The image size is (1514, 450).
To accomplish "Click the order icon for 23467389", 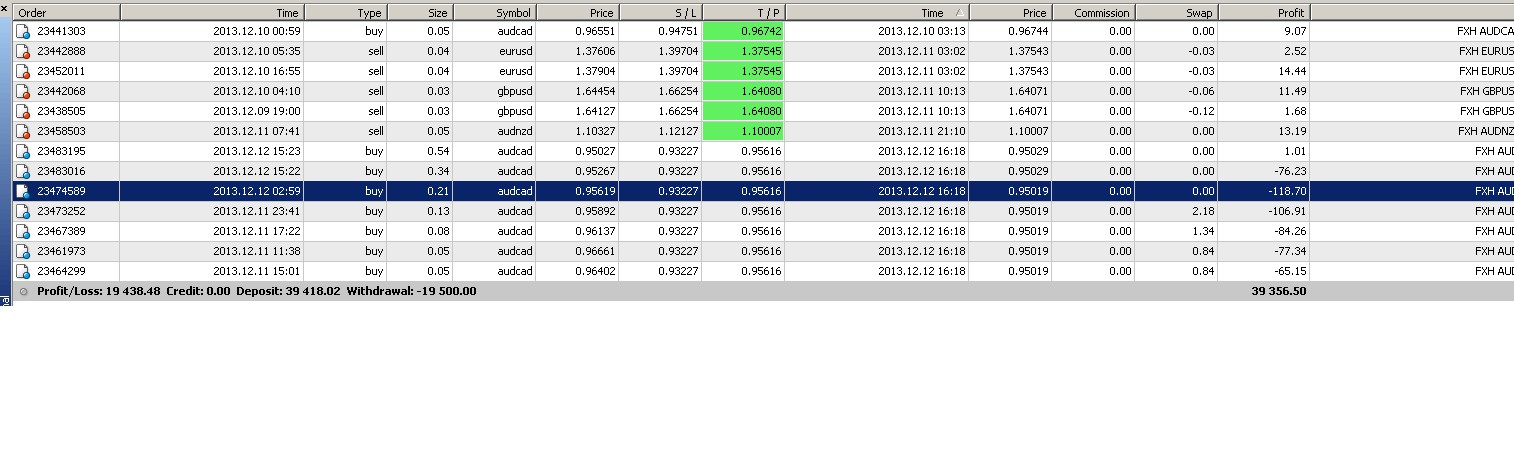I will pyautogui.click(x=22, y=231).
